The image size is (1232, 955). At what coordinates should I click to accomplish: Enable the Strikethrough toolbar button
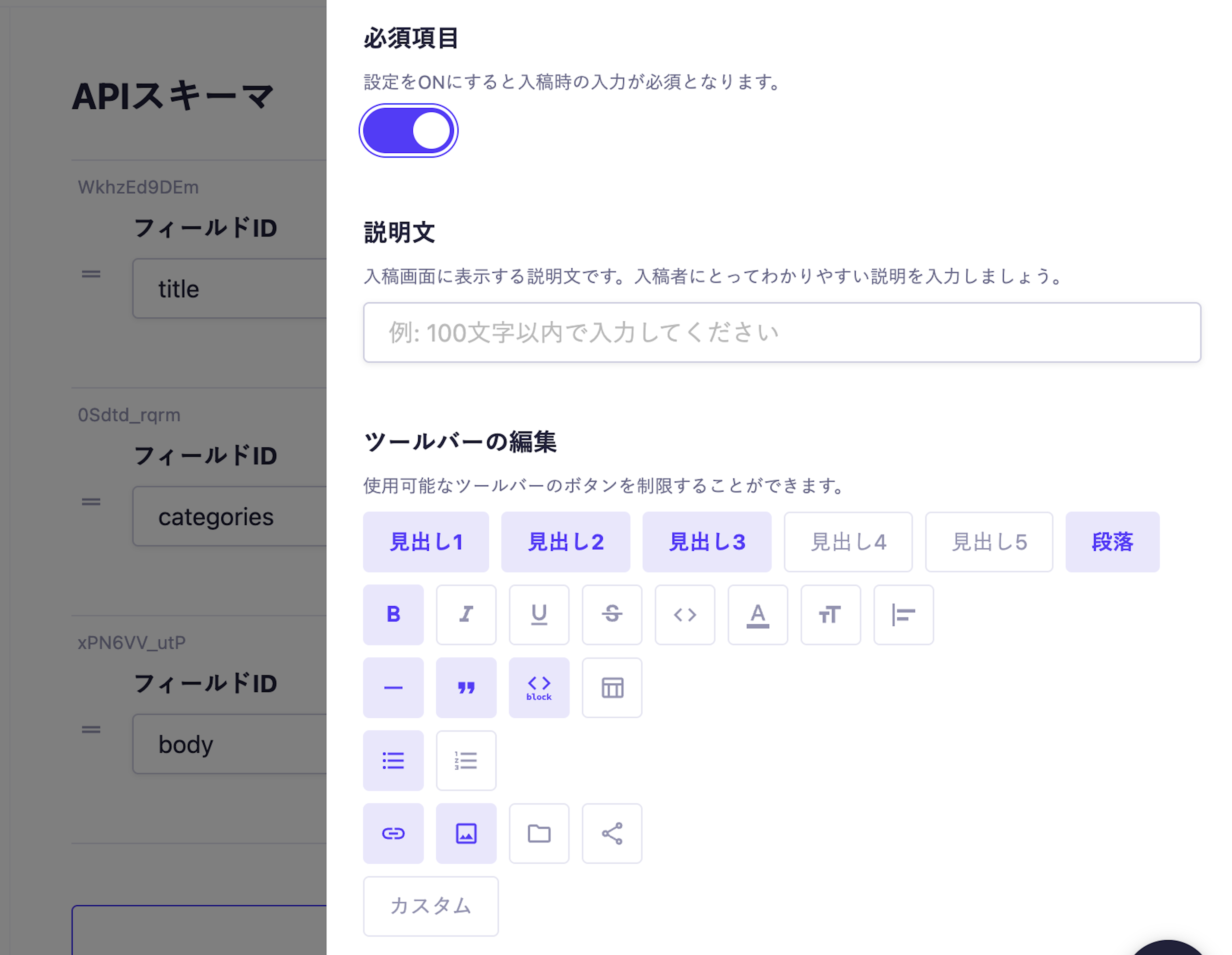pyautogui.click(x=612, y=614)
